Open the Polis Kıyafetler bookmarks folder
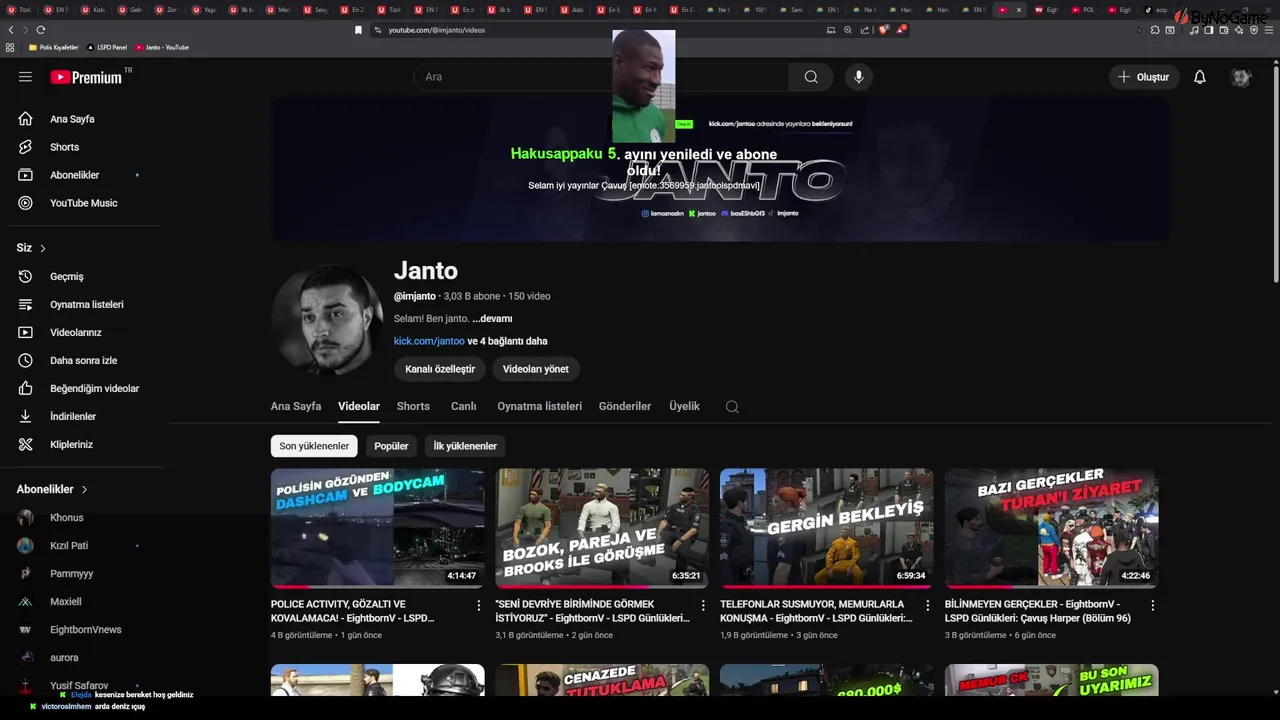Screen dimensions: 1280x720 coord(54,47)
